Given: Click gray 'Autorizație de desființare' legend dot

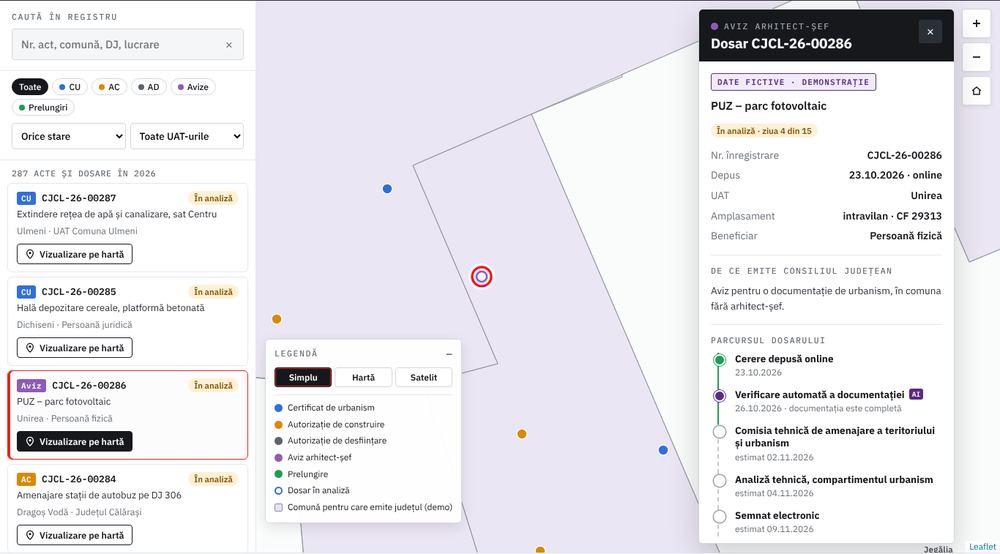Looking at the screenshot, I should tap(279, 441).
